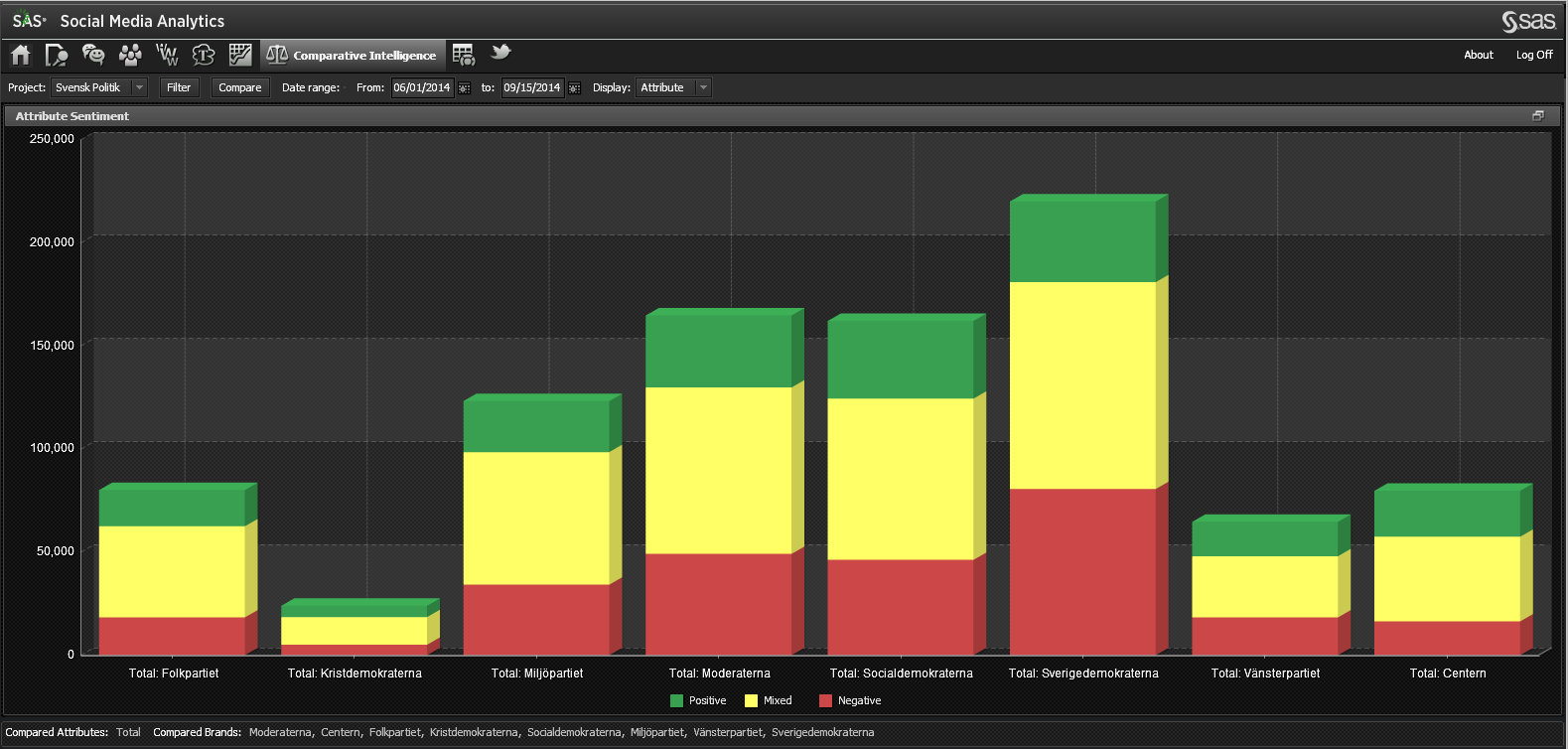Go to the Home icon
Image resolution: width=1568 pixels, height=749 pixels.
[x=21, y=55]
